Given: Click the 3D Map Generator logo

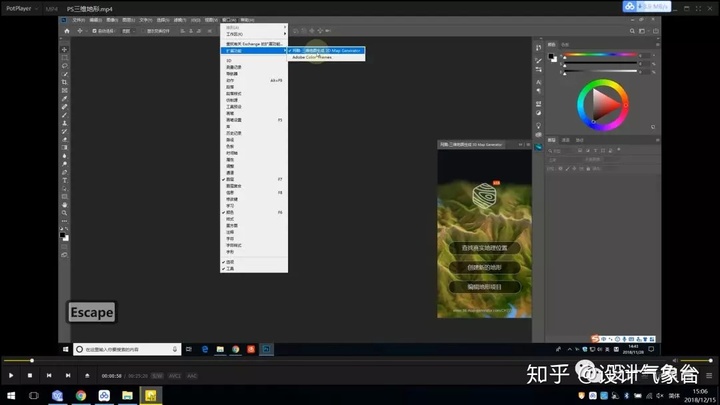Looking at the screenshot, I should (x=484, y=196).
